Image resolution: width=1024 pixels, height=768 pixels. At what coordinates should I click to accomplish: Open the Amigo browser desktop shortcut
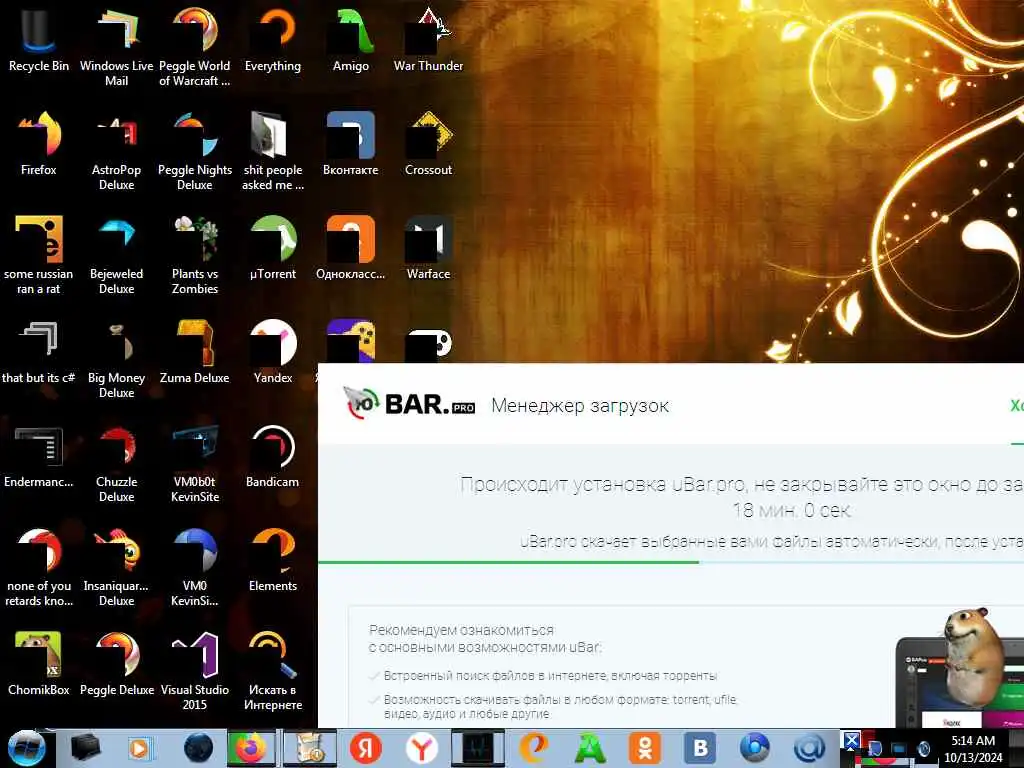[x=351, y=39]
